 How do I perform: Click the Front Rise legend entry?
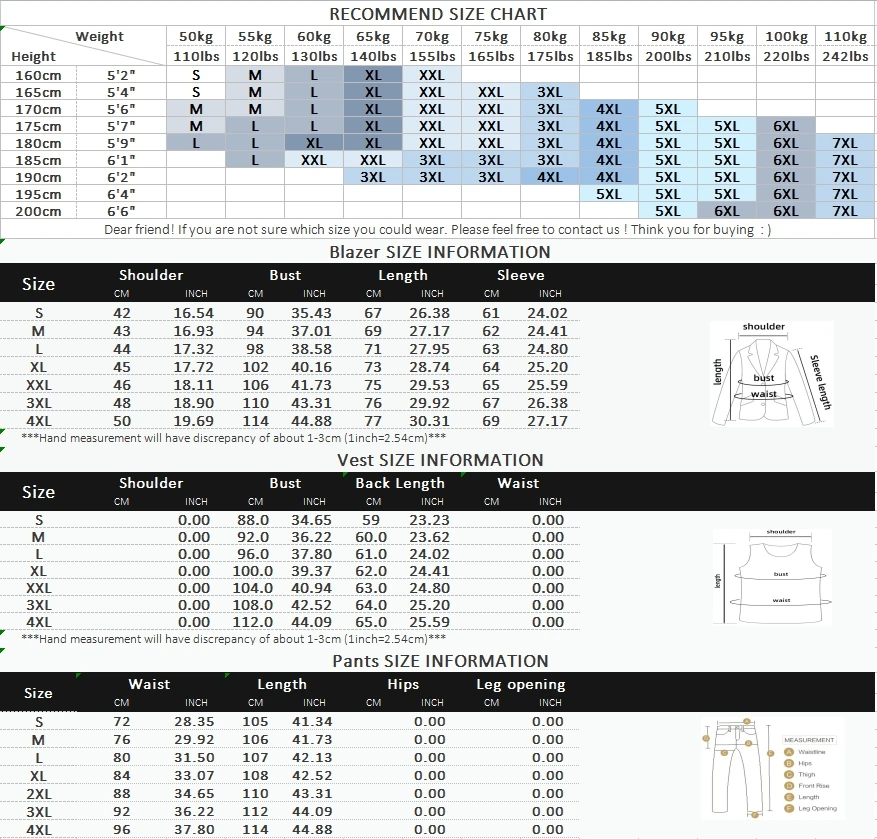coord(807,785)
